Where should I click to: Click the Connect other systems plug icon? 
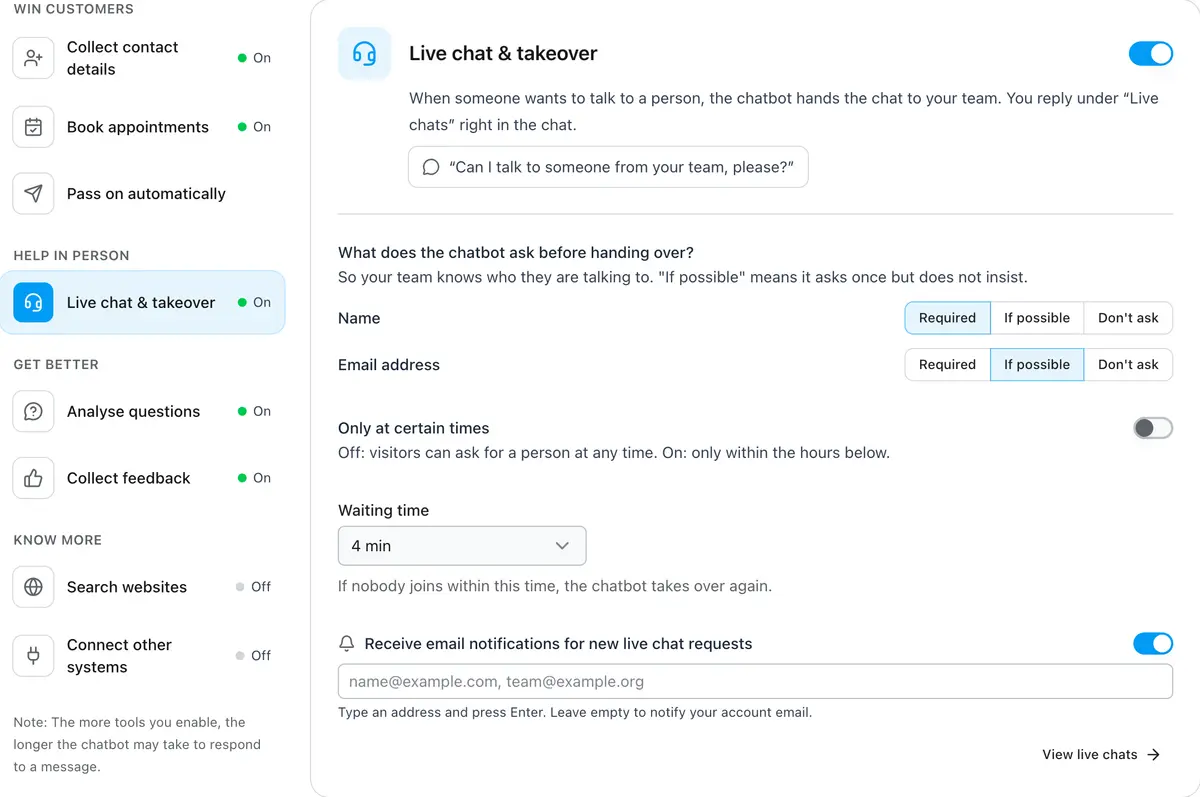click(x=33, y=656)
